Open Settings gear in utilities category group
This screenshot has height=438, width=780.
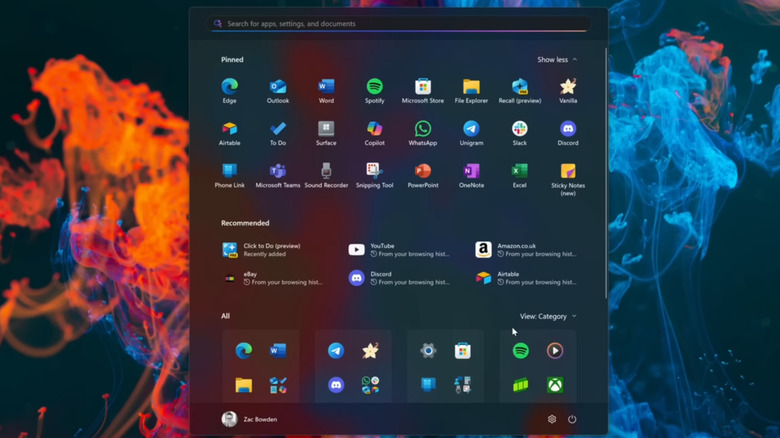[428, 350]
